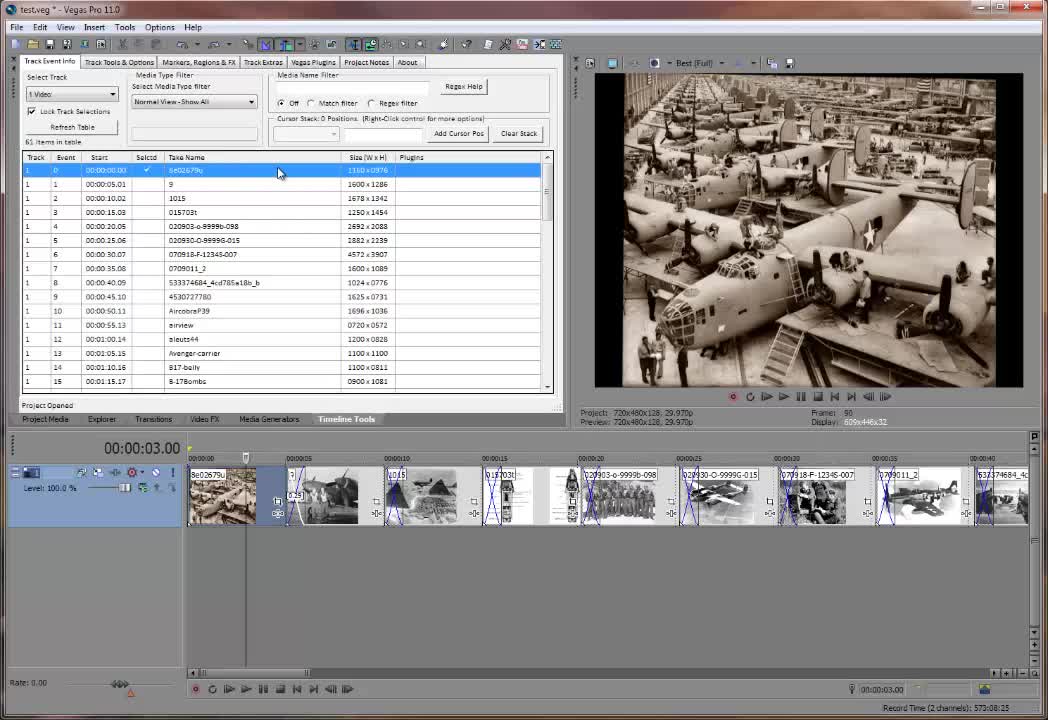This screenshot has height=720, width=1048.
Task: Open the Split Screen View dropdown in preview toolbar
Action: coord(670,63)
